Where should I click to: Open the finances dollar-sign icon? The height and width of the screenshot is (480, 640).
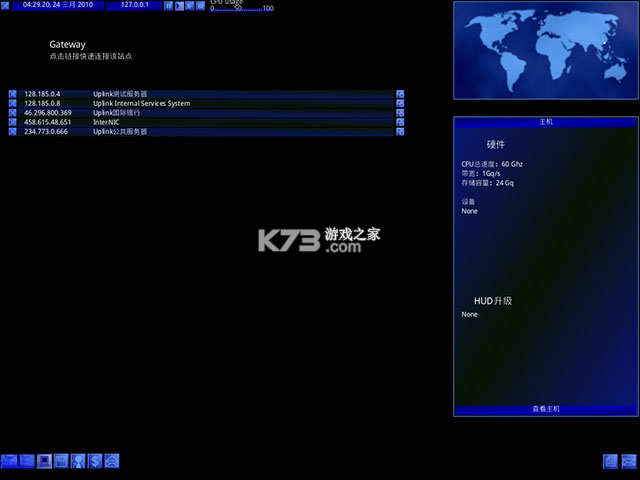(95, 461)
